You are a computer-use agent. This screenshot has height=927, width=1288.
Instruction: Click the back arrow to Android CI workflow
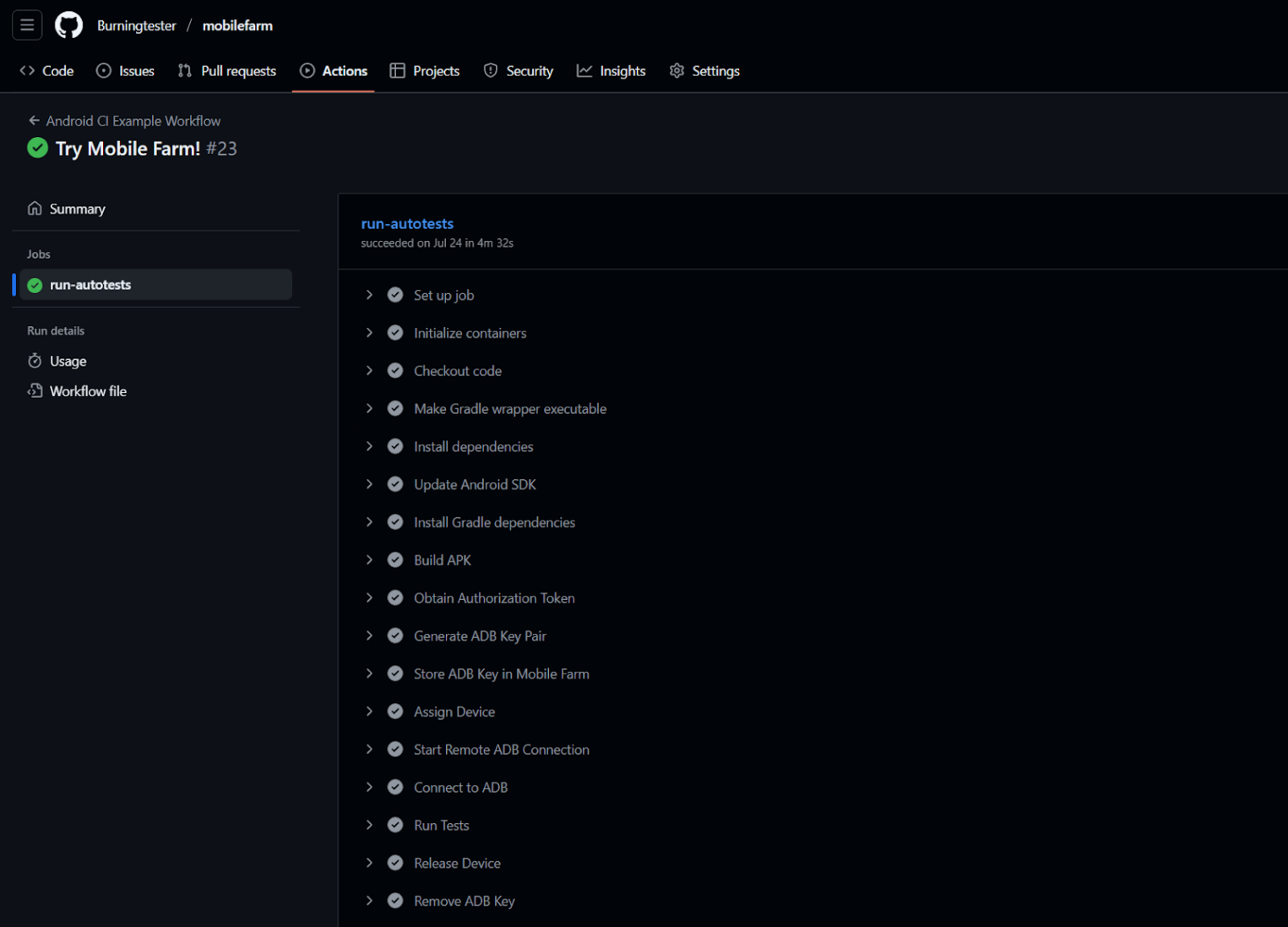coord(34,121)
